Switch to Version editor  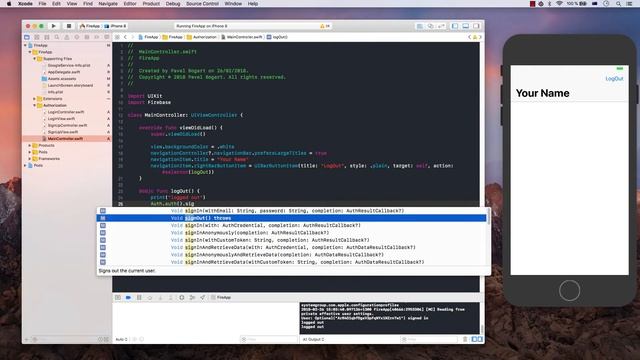click(x=441, y=26)
